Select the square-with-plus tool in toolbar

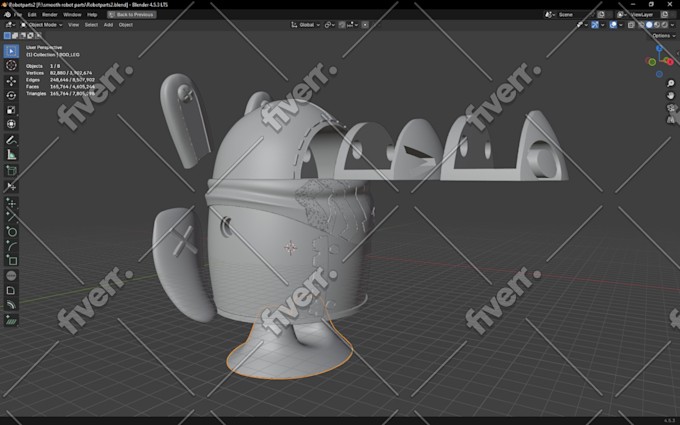tap(11, 260)
